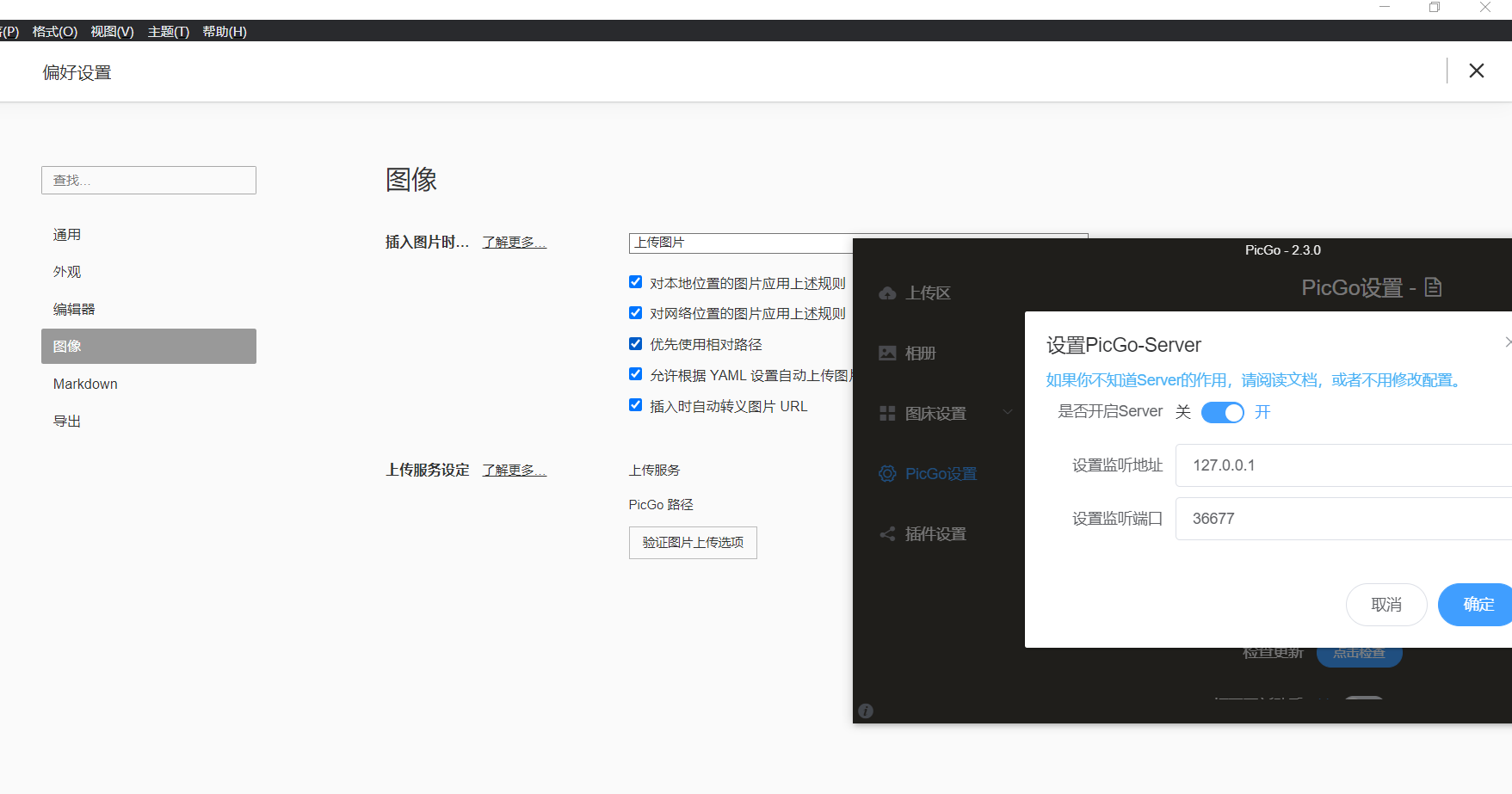Select 导出 in the preferences sidebar
Viewport: 1512px width, 794px height.
coord(149,422)
